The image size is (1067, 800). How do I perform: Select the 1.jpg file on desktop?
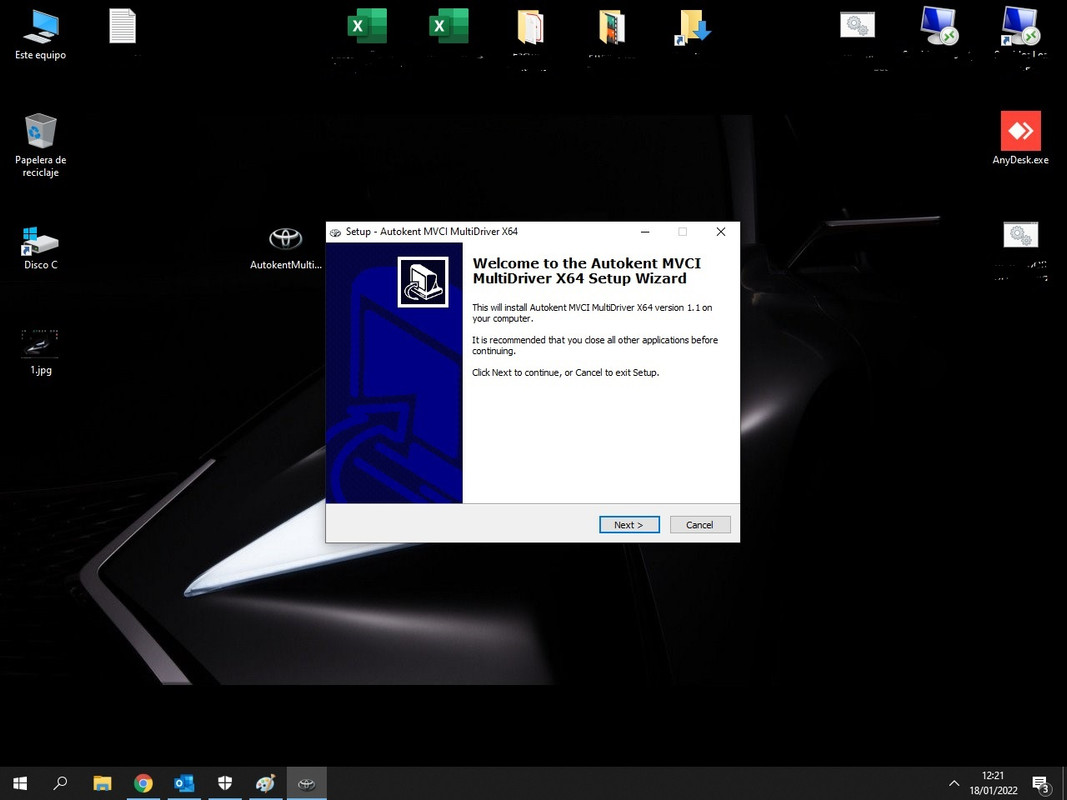(40, 352)
